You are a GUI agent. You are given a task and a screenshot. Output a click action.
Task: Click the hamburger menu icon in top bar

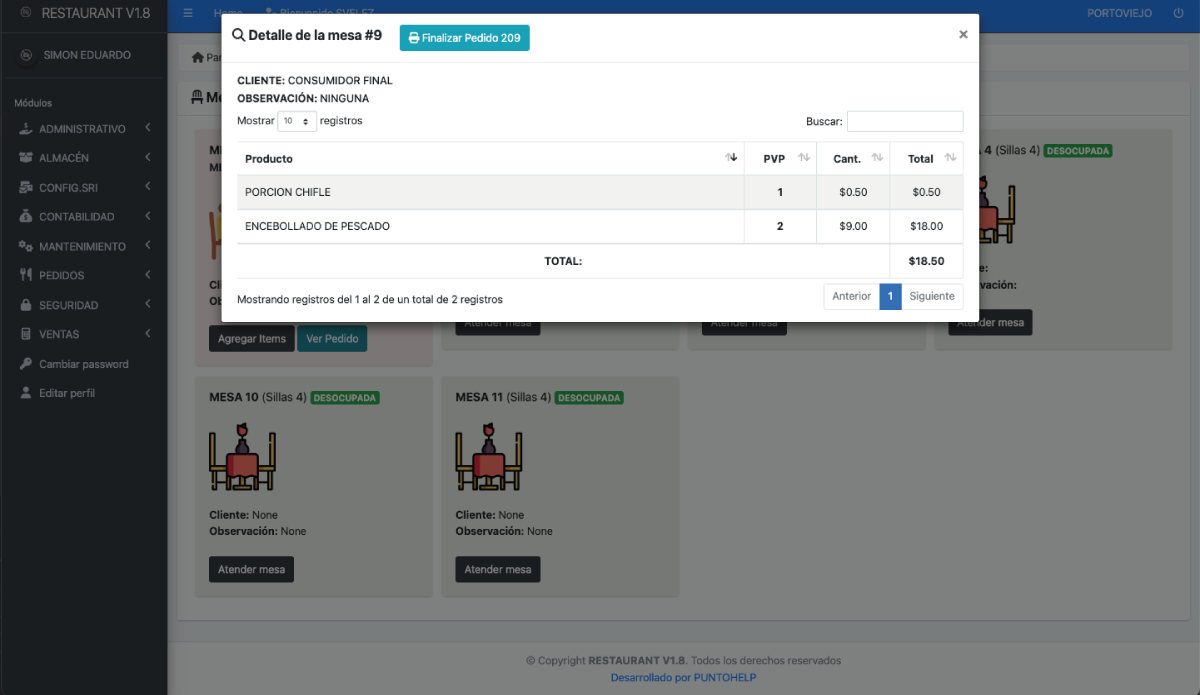188,13
